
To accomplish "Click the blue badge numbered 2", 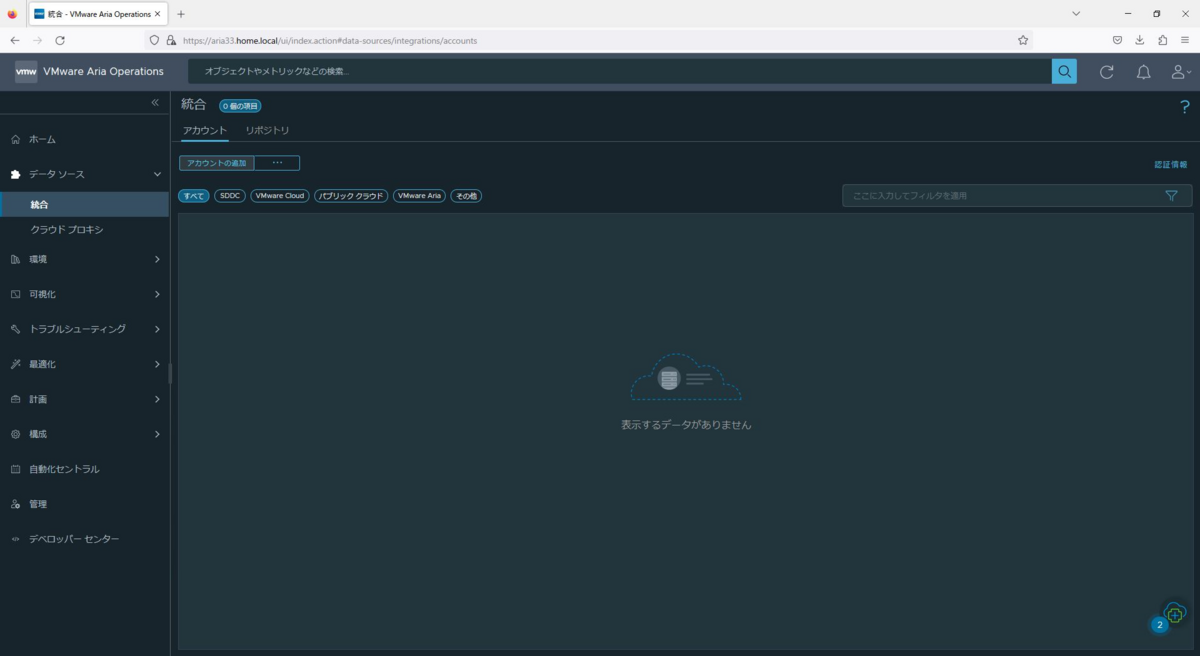I will [x=1159, y=625].
